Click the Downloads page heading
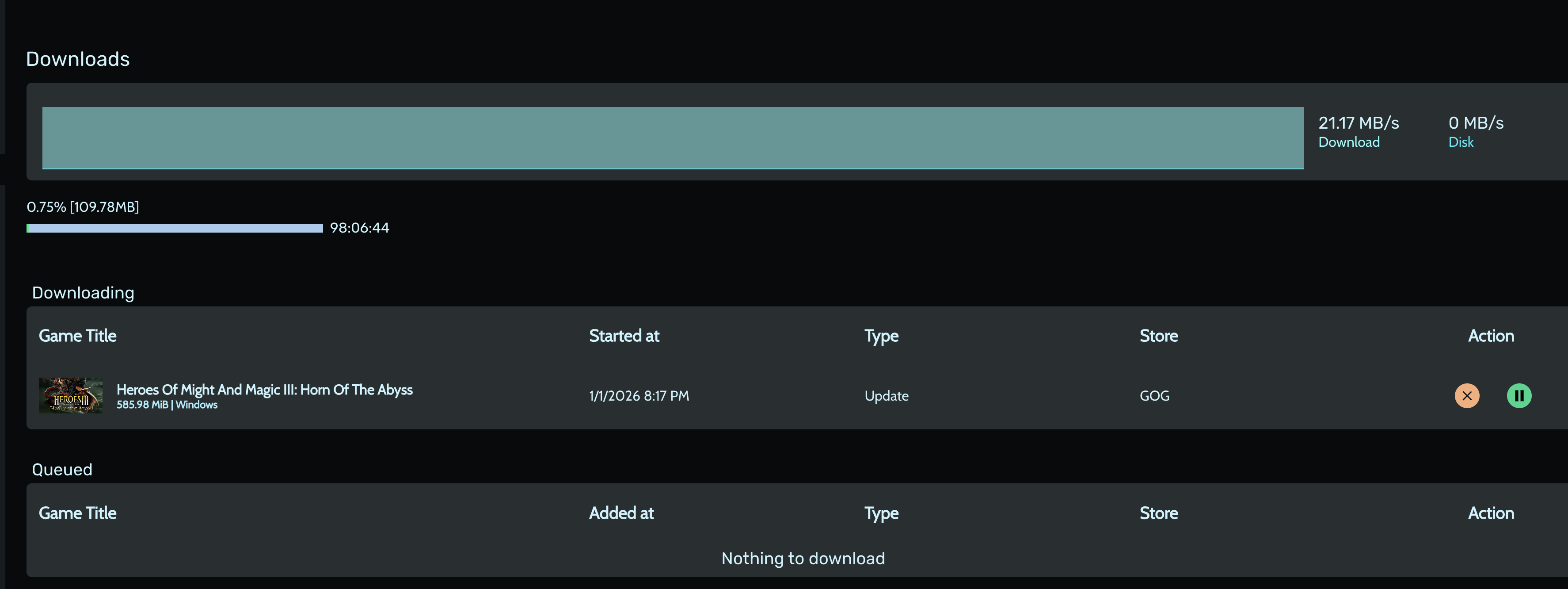Image resolution: width=1568 pixels, height=589 pixels. point(78,59)
